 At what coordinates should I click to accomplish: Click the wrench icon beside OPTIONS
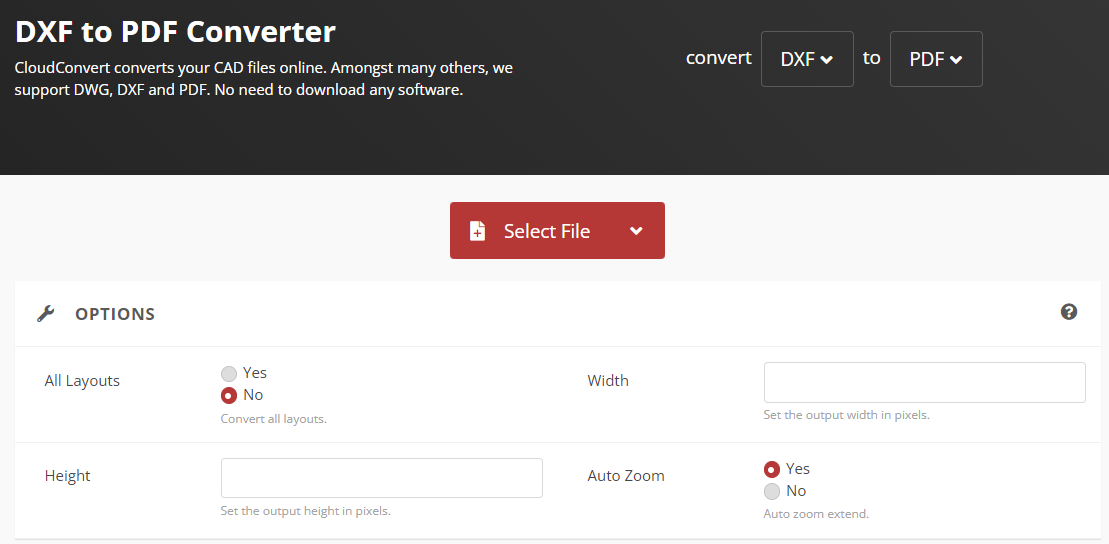[46, 313]
